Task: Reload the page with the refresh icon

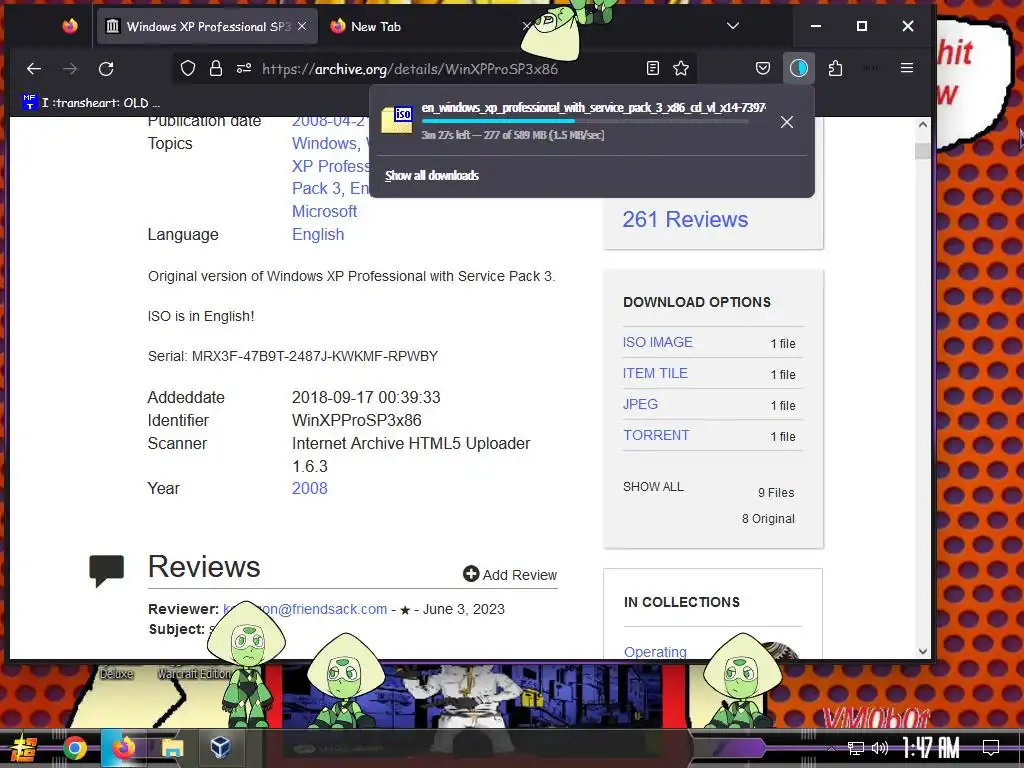Action: (106, 69)
